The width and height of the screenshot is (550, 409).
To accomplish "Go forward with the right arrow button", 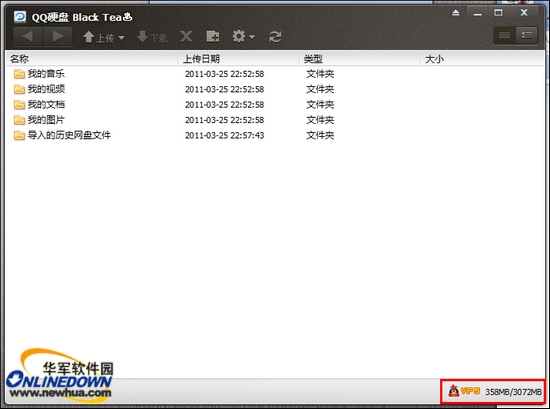I will [58, 36].
